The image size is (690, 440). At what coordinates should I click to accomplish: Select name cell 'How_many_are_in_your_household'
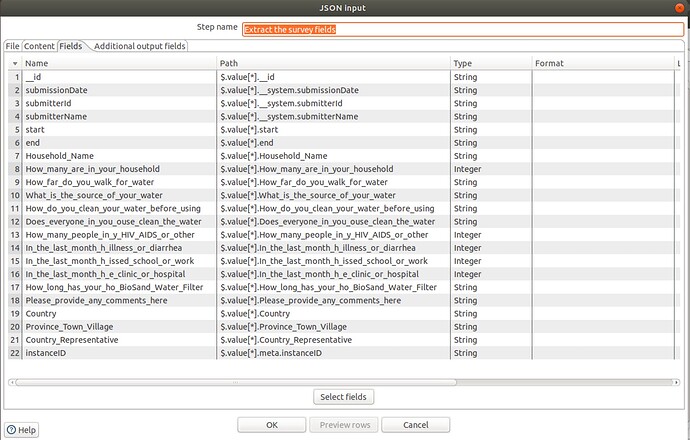pyautogui.click(x=119, y=169)
